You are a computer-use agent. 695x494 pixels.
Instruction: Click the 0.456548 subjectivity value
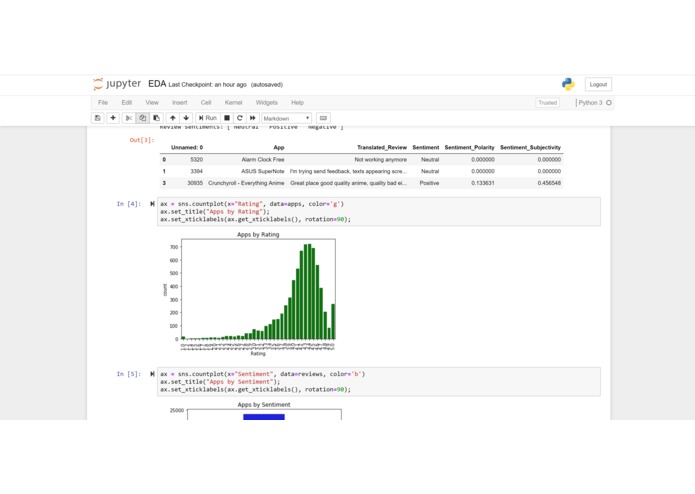(x=549, y=183)
